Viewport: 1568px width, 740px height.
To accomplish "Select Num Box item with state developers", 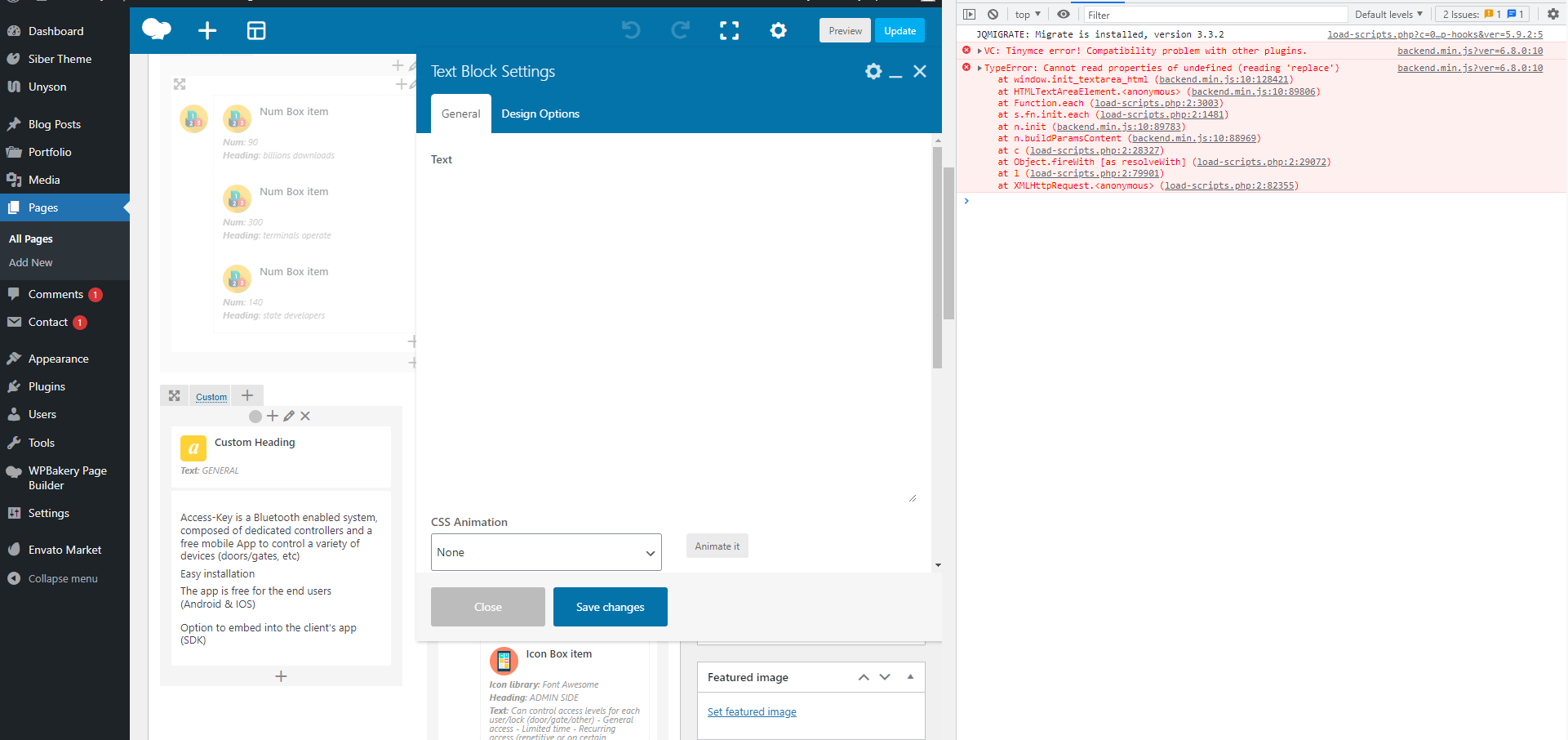I will 314,292.
